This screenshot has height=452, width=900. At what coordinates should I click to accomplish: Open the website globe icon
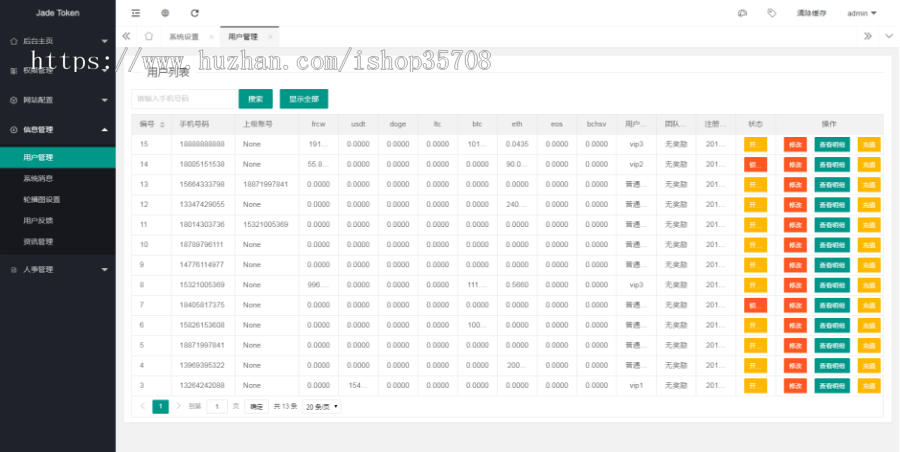coord(165,13)
